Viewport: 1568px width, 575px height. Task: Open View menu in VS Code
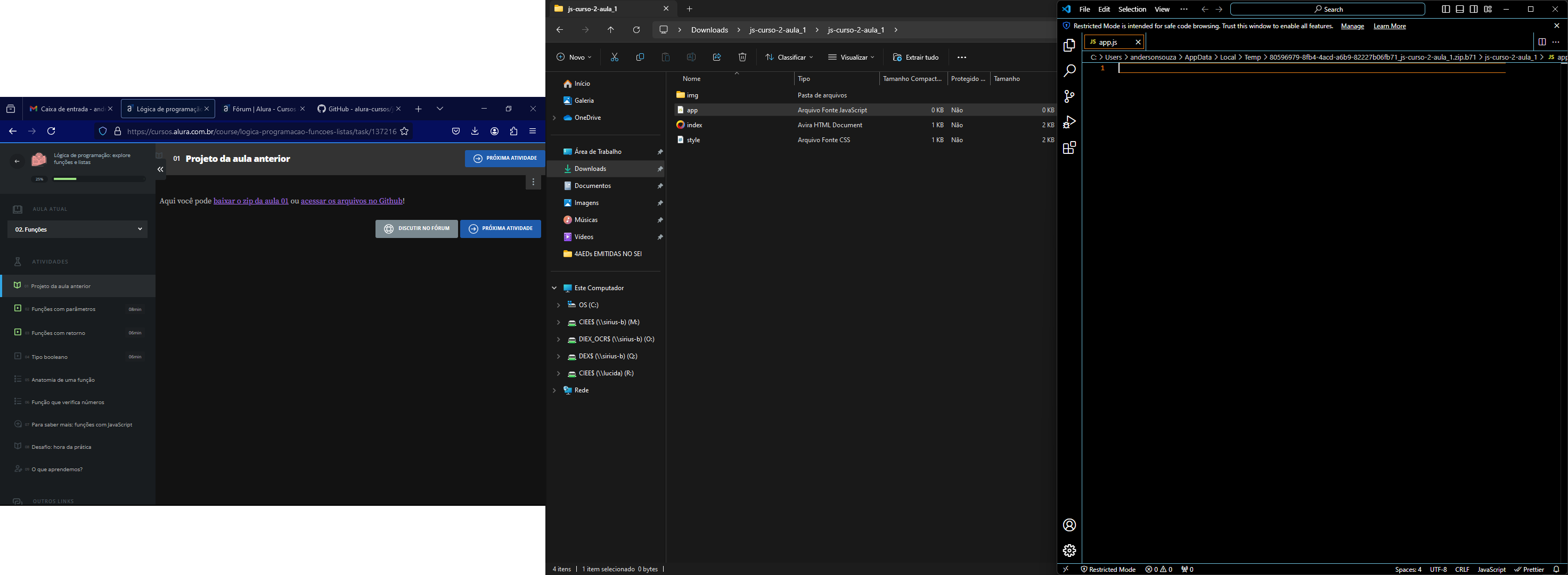(1162, 9)
